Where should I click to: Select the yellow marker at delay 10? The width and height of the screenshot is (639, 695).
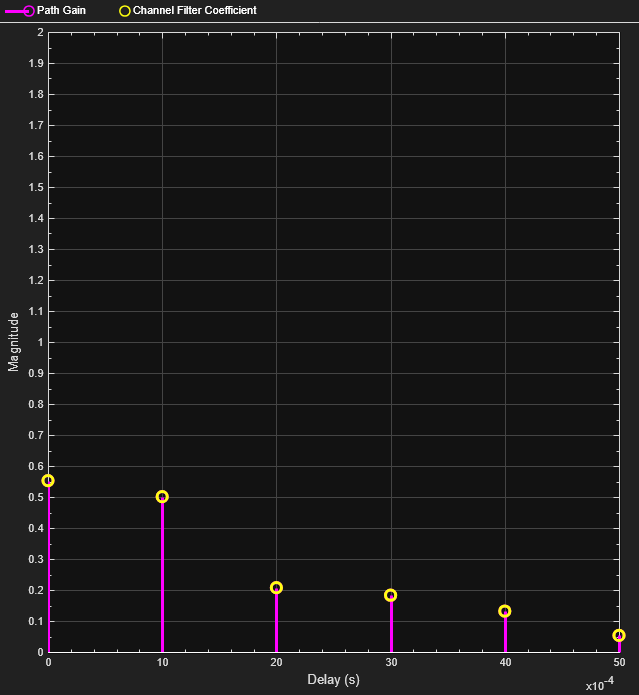coord(162,497)
